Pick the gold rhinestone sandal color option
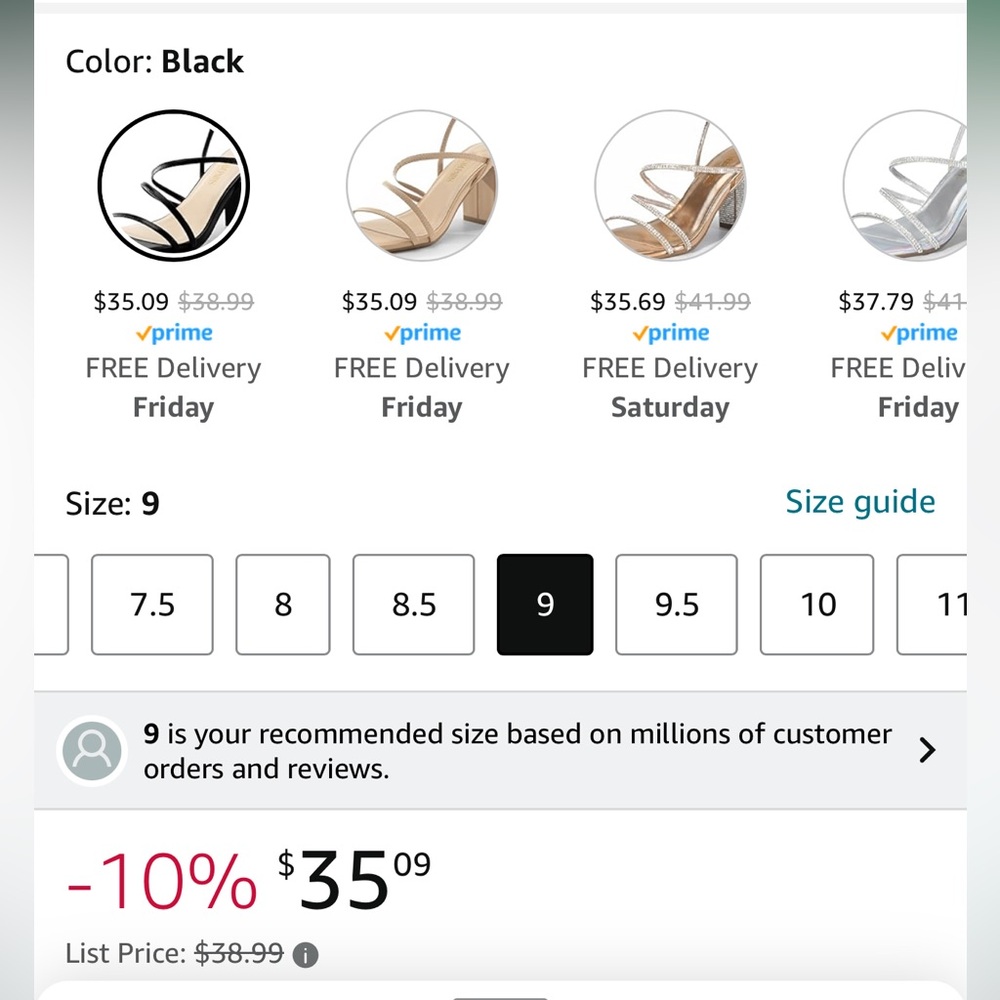Image resolution: width=1000 pixels, height=1000 pixels. (670, 186)
